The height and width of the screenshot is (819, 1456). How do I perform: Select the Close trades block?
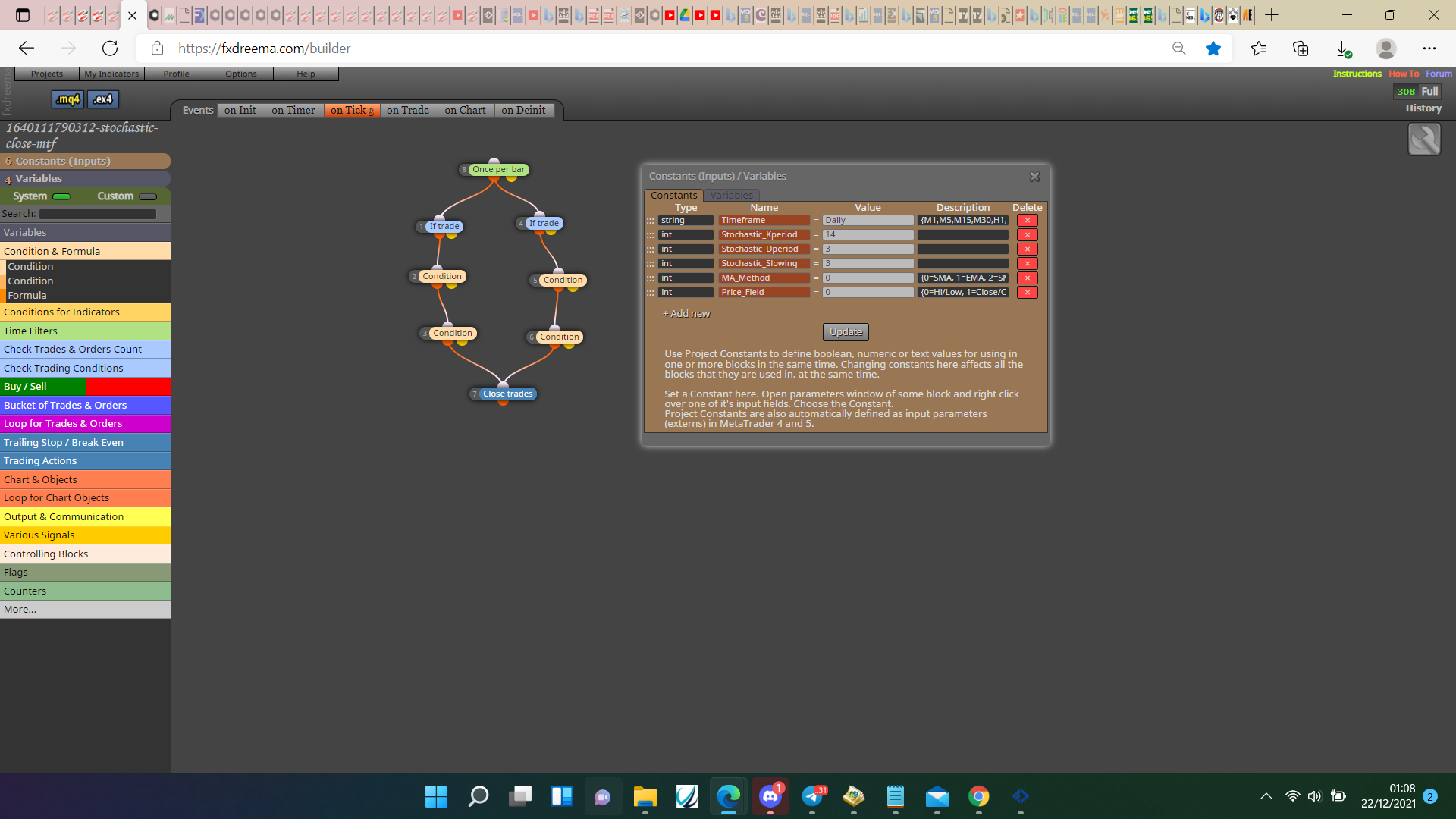tap(507, 394)
